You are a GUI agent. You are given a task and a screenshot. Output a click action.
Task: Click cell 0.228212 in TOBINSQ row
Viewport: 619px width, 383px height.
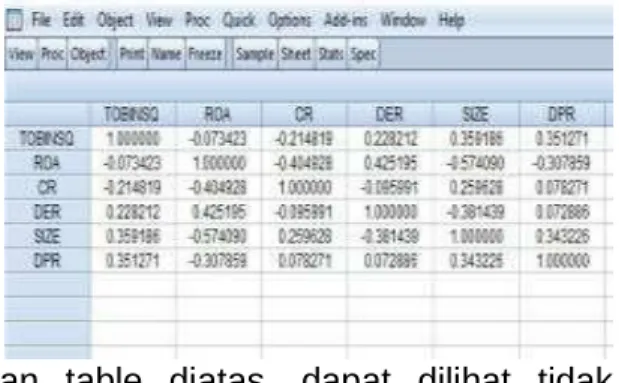point(389,139)
